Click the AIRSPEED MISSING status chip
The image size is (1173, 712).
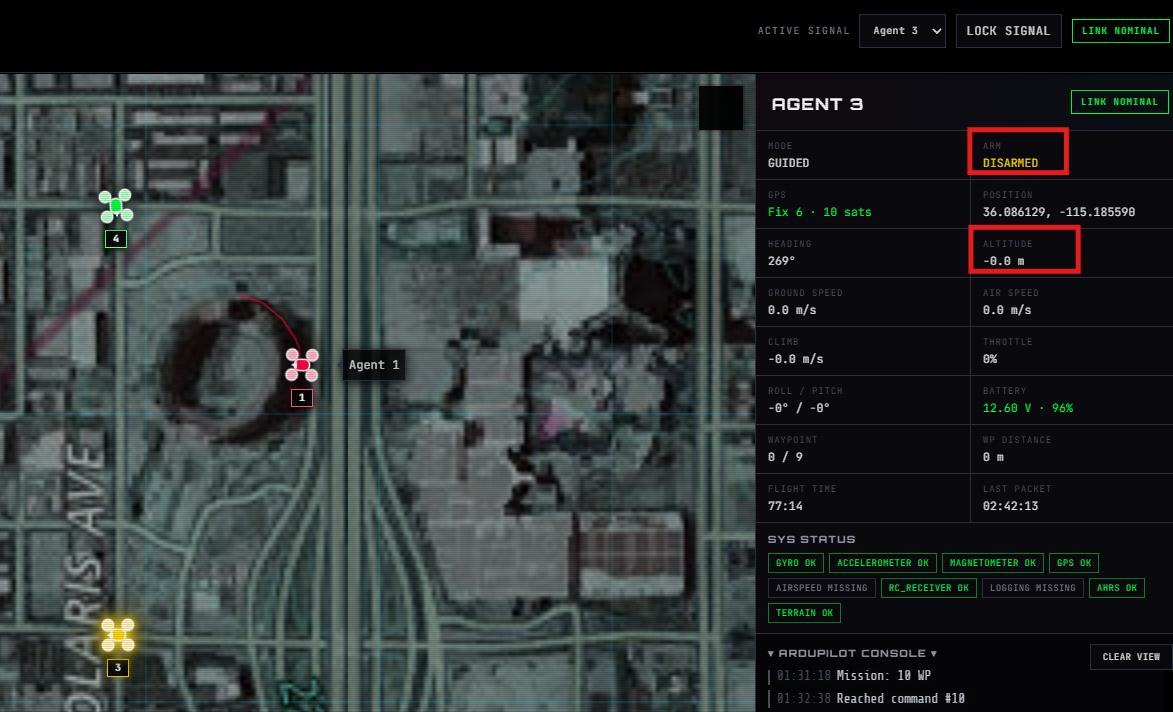821,588
